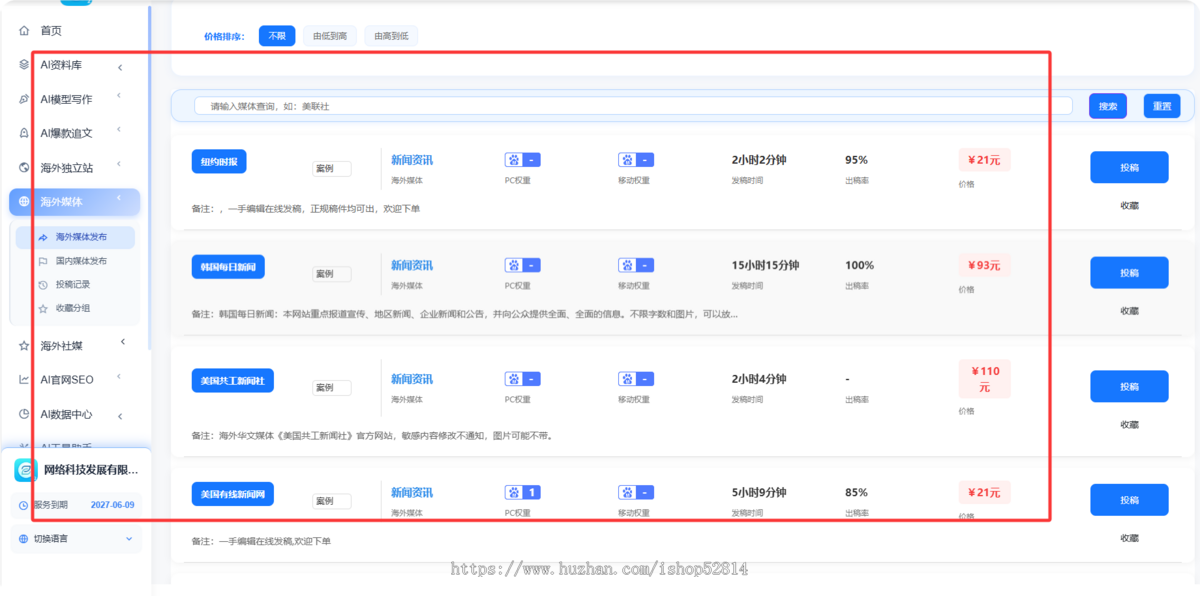
Task: Click the 重置 reset button
Action: [x=1162, y=106]
